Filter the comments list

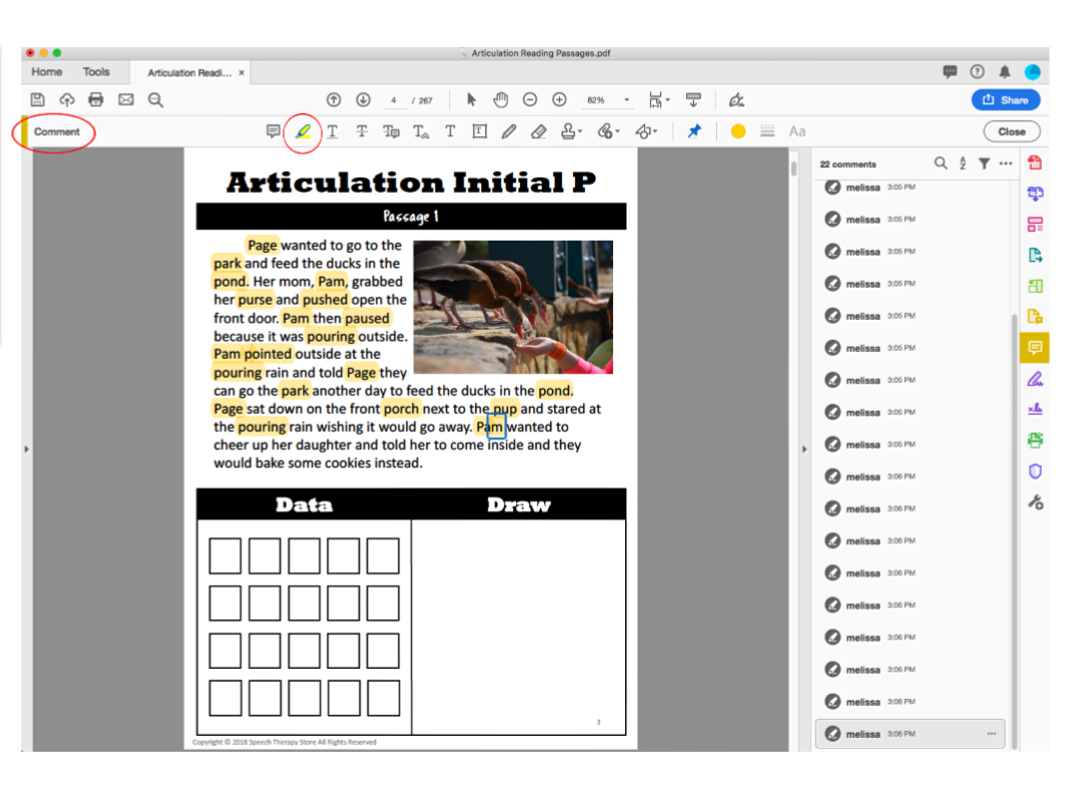[984, 163]
